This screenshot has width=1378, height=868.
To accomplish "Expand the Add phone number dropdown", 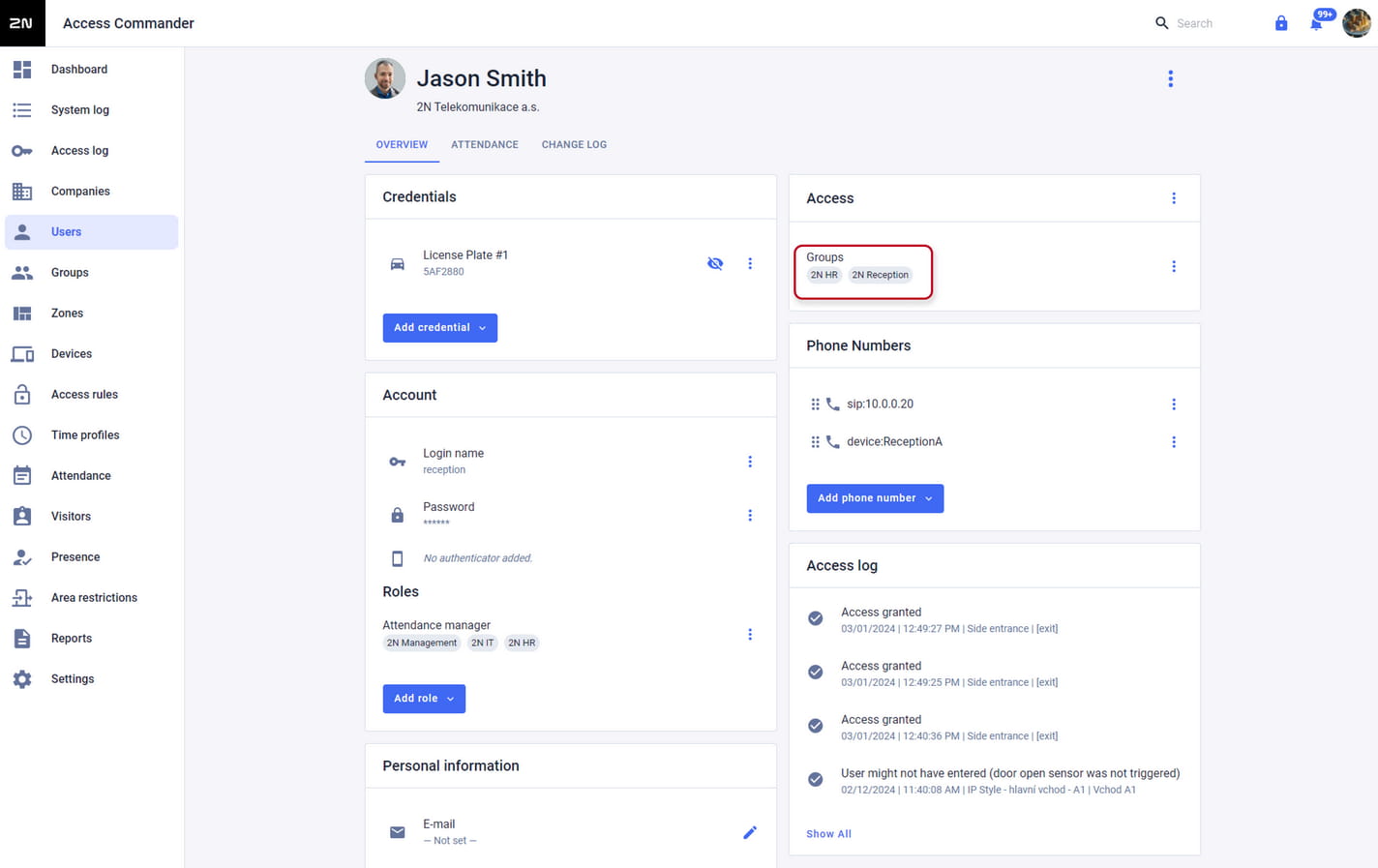I will point(875,498).
